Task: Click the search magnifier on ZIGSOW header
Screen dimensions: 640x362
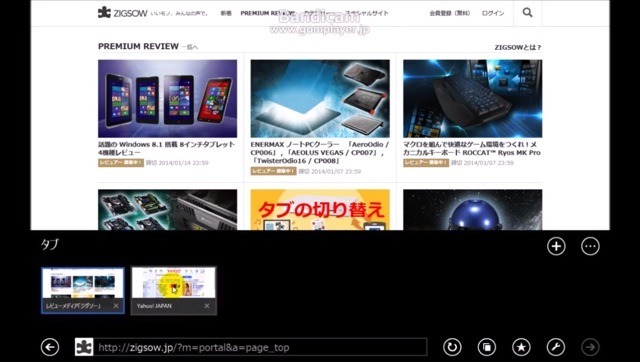Action: coord(527,13)
